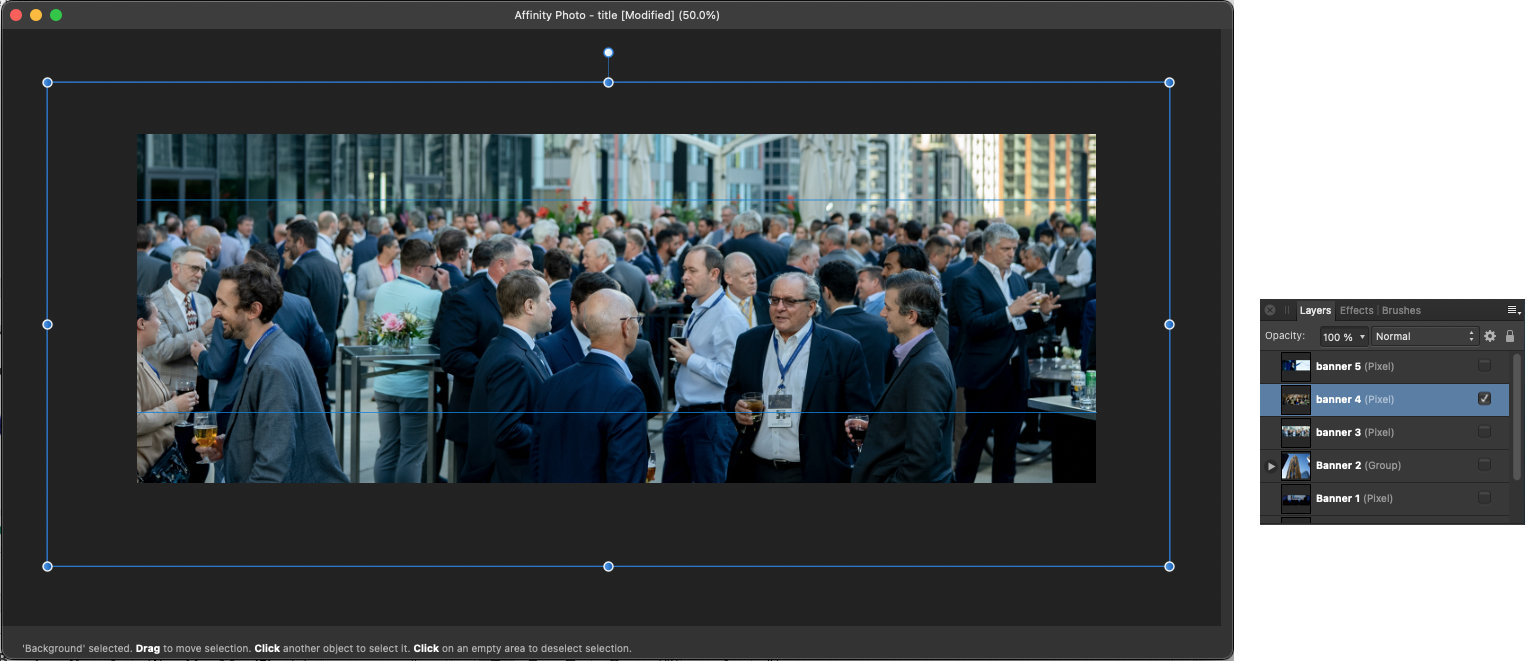1534x661 pixels.
Task: Open the Layers panel preferences hamburger menu
Action: click(x=1513, y=310)
